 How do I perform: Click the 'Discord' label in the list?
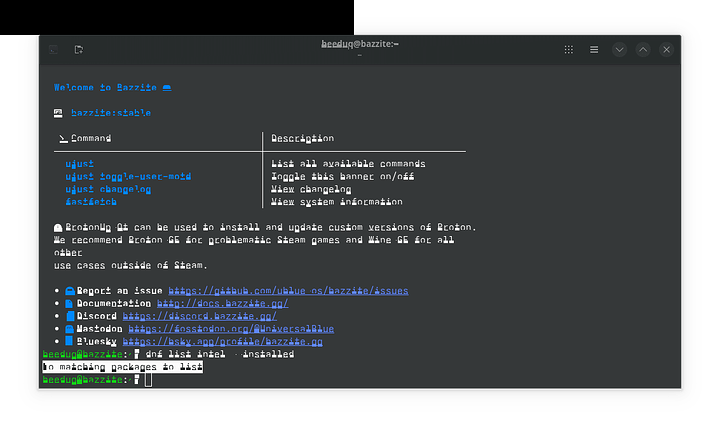tap(96, 316)
